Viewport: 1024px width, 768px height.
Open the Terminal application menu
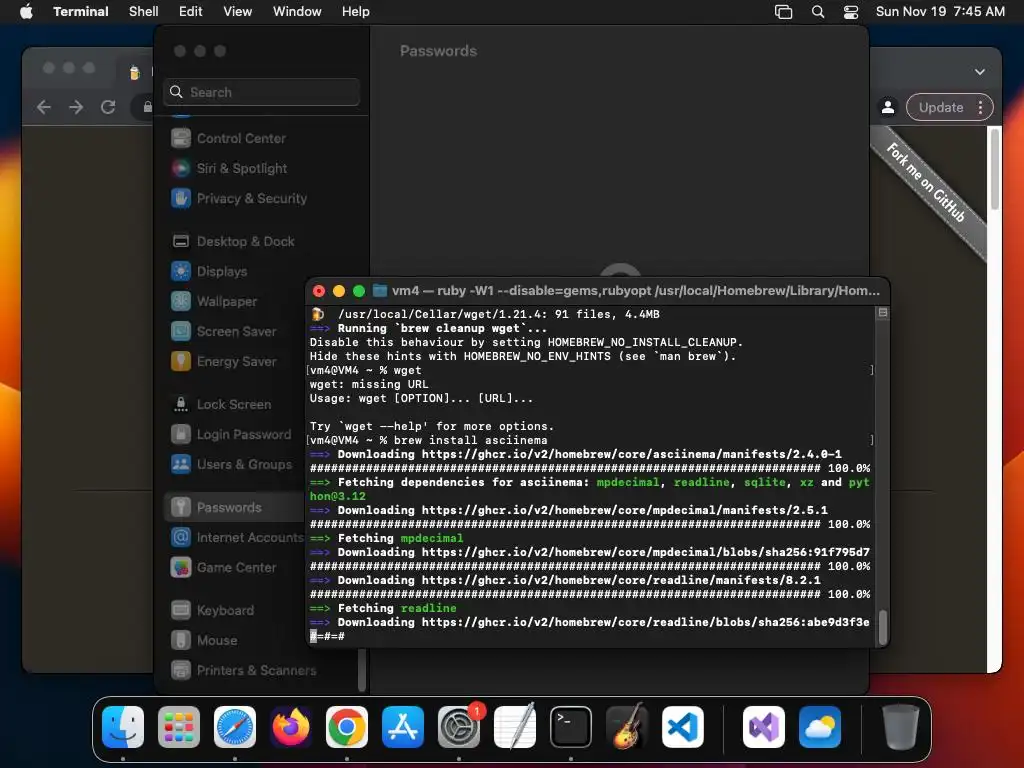[x=81, y=11]
